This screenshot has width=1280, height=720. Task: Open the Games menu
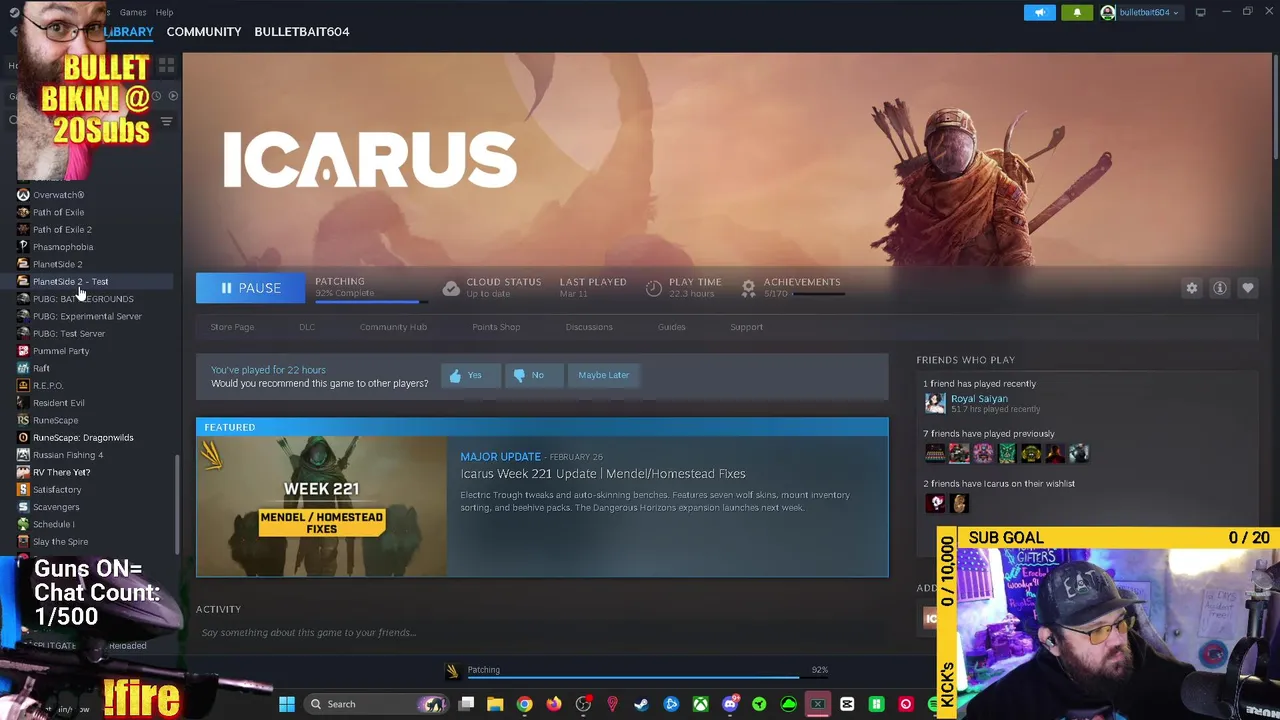click(133, 12)
